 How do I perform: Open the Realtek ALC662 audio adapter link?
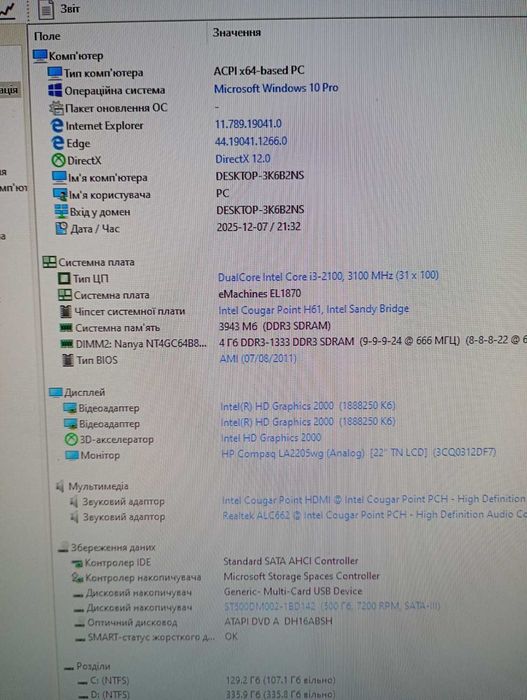(374, 515)
